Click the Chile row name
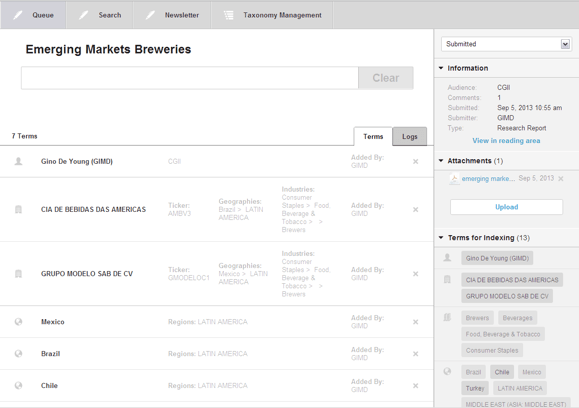Image resolution: width=579 pixels, height=408 pixels. tap(49, 385)
